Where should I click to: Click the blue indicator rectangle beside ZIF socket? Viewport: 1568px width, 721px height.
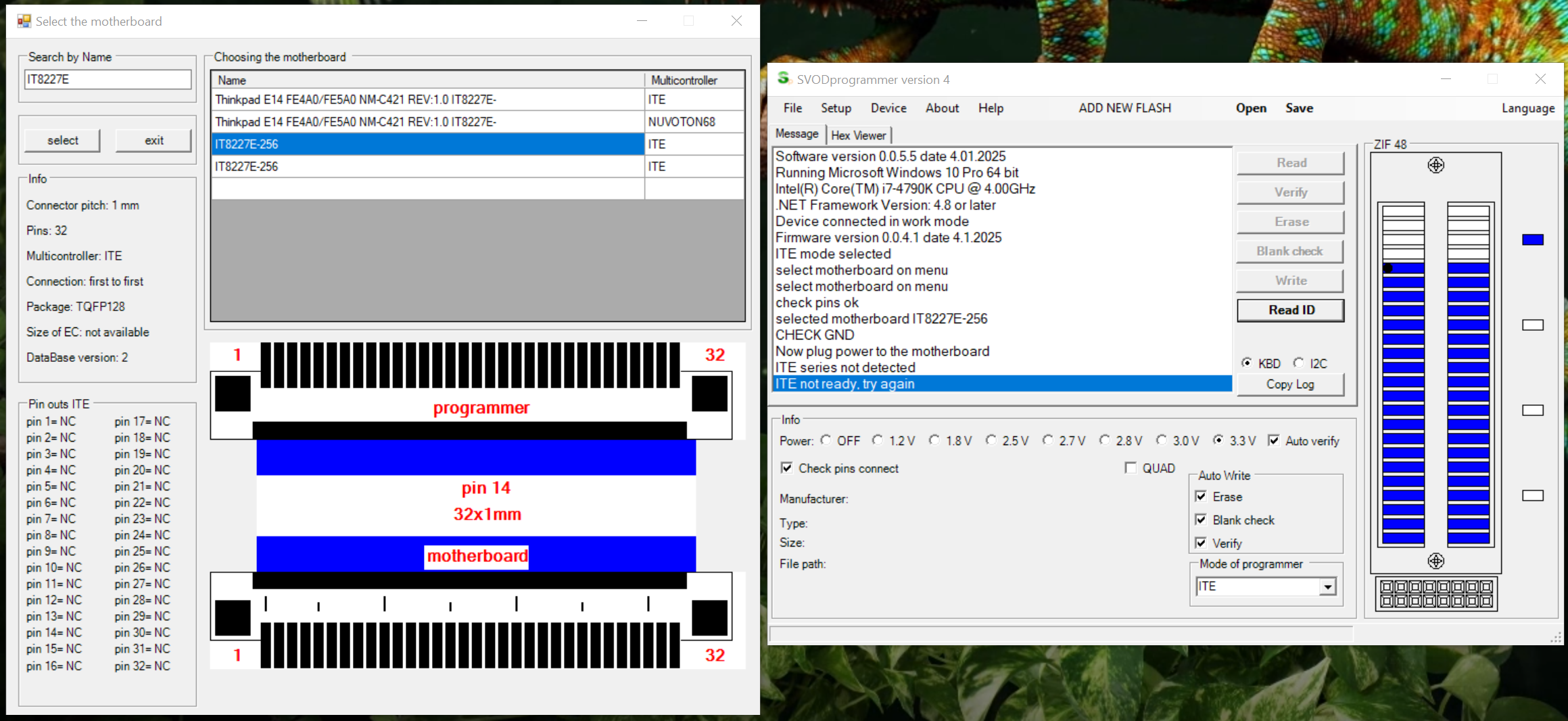pos(1532,239)
